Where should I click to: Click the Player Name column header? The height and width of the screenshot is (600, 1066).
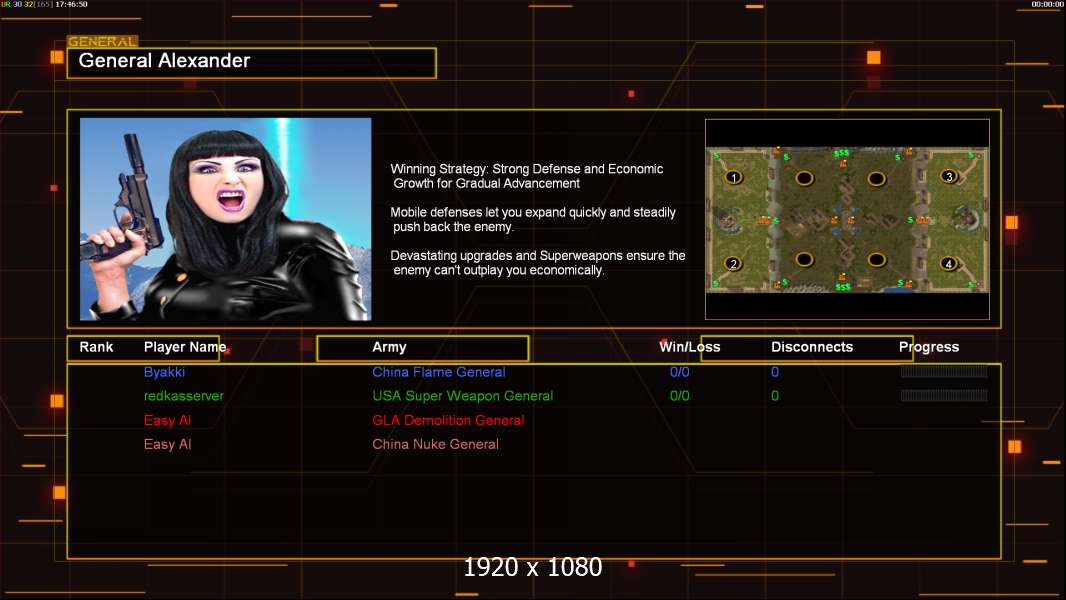[185, 347]
